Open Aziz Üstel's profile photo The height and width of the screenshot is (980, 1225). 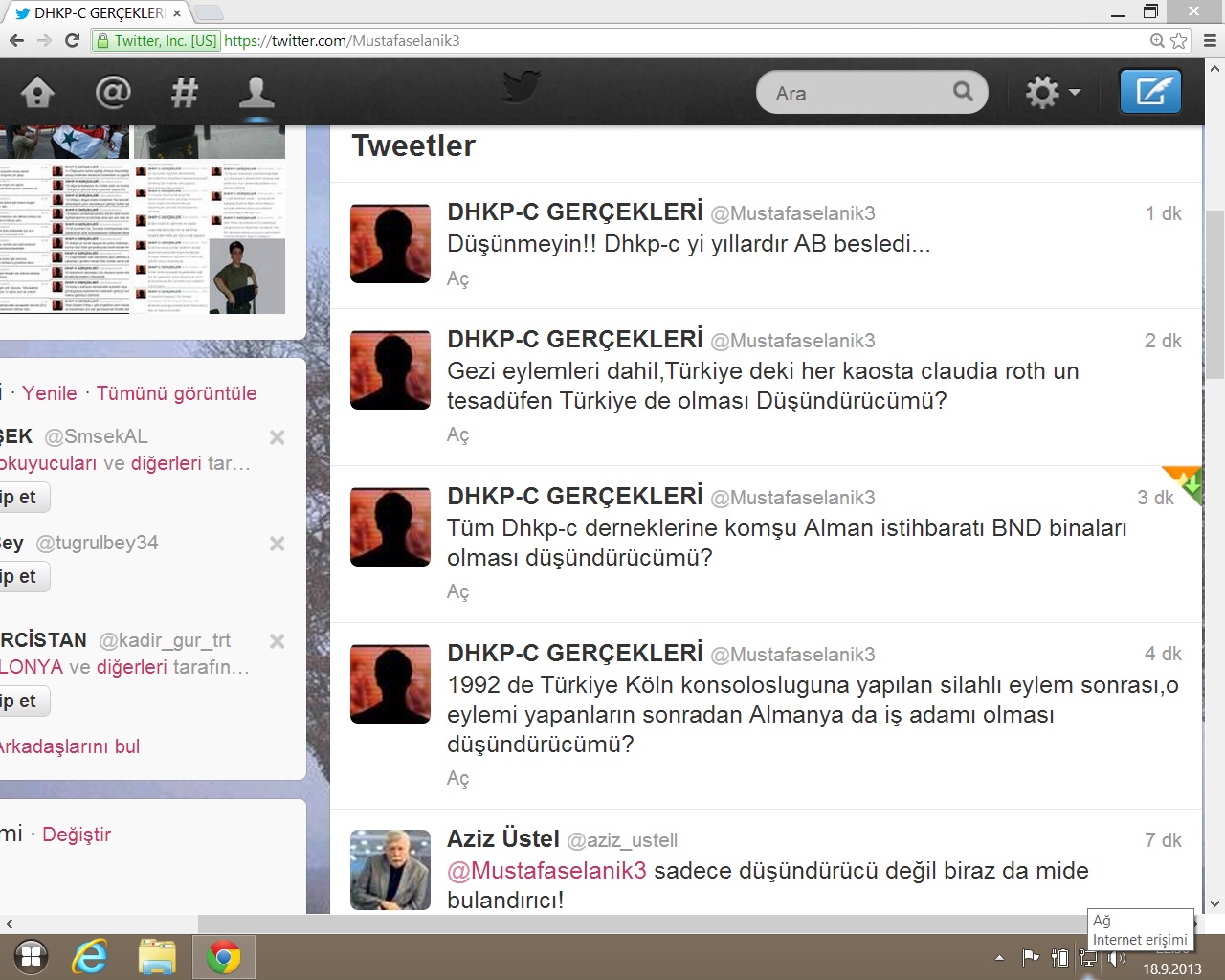[x=390, y=869]
